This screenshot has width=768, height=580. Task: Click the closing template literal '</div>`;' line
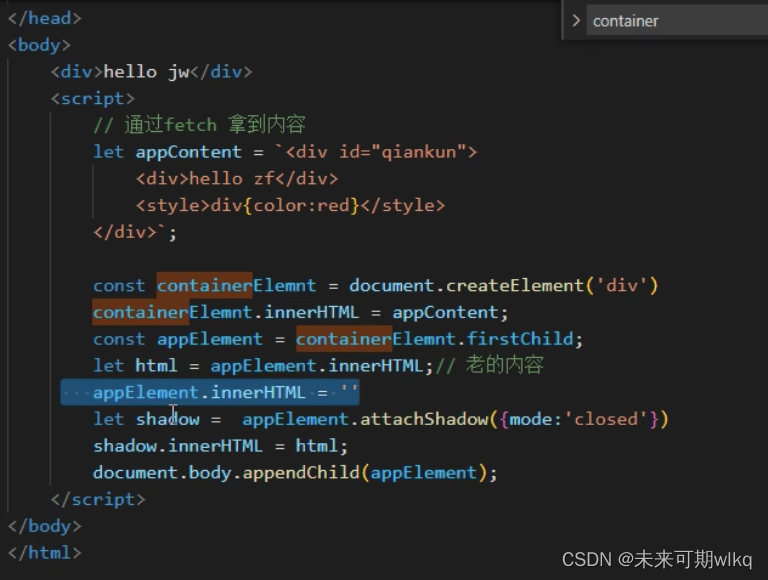135,232
